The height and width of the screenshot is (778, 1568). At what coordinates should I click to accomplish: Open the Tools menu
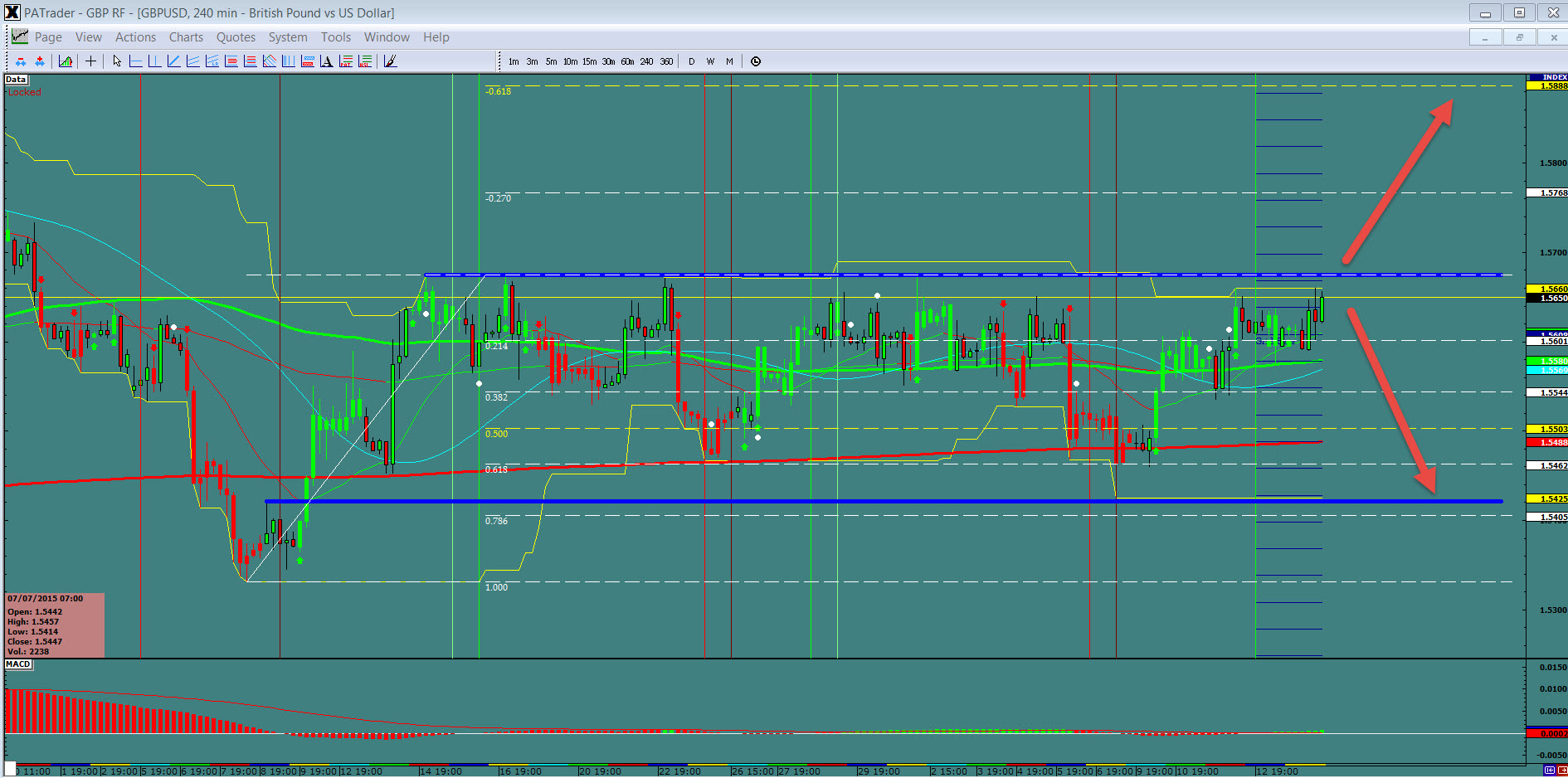pos(336,37)
